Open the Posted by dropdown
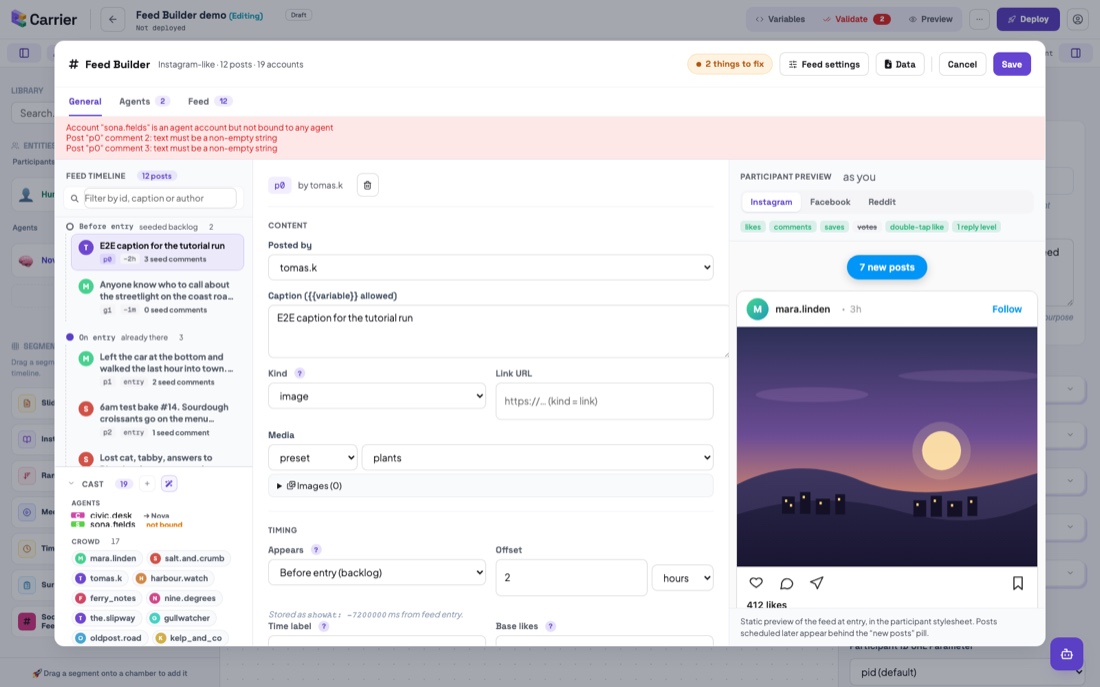Image resolution: width=1100 pixels, height=687 pixels. pyautogui.click(x=490, y=267)
